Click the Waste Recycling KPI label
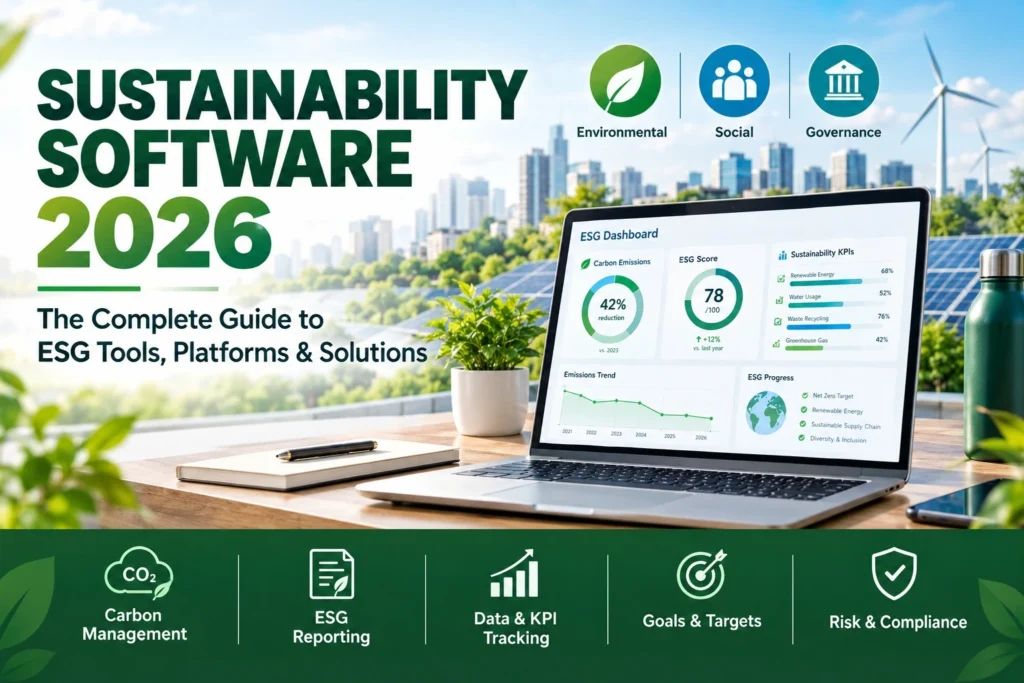Viewport: 1024px width, 683px height. point(808,319)
